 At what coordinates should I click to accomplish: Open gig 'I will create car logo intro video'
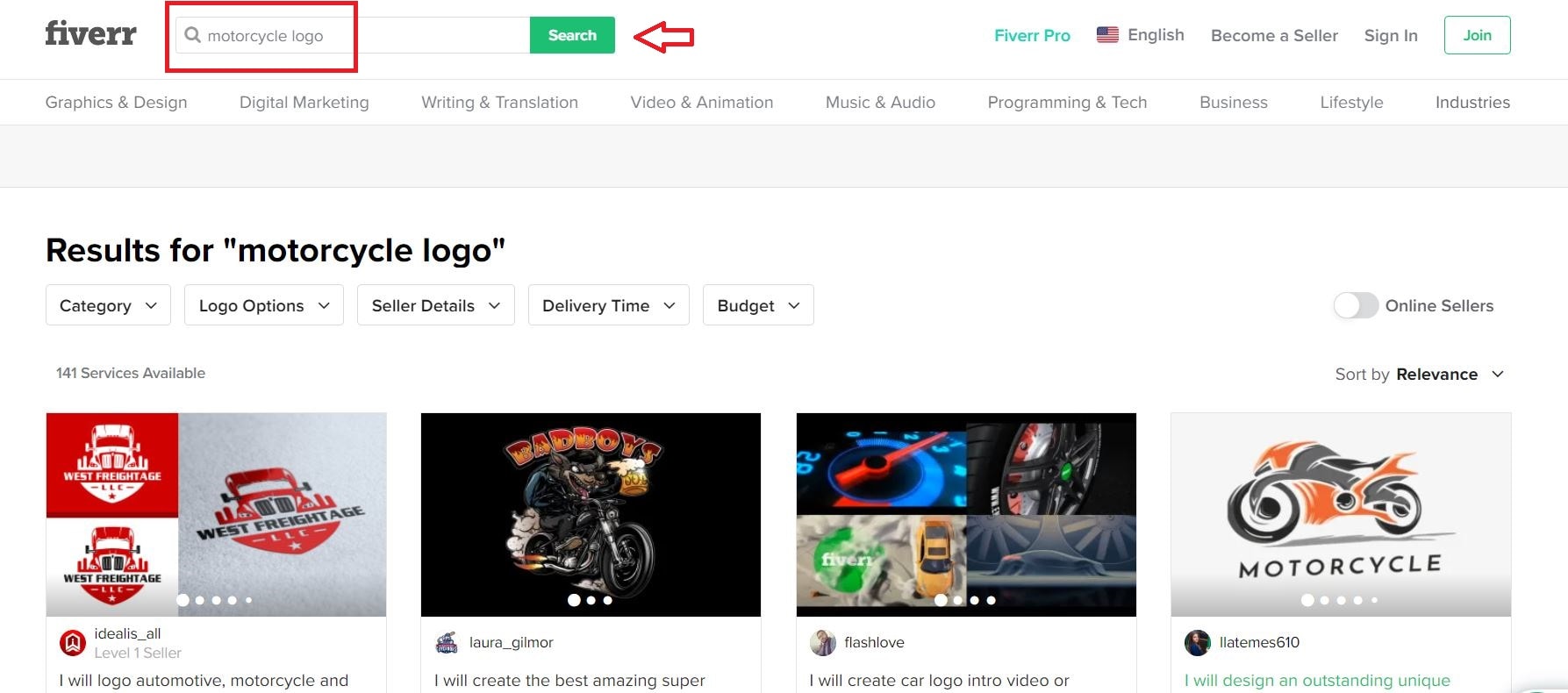click(x=939, y=680)
